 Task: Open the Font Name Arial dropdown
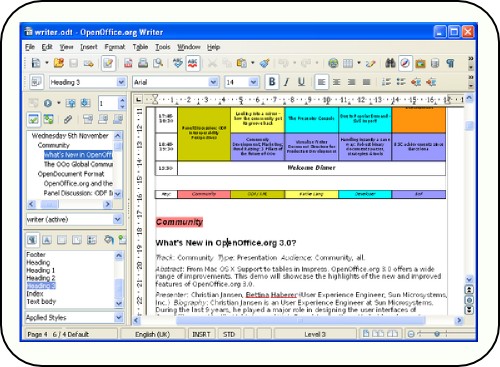tap(213, 82)
